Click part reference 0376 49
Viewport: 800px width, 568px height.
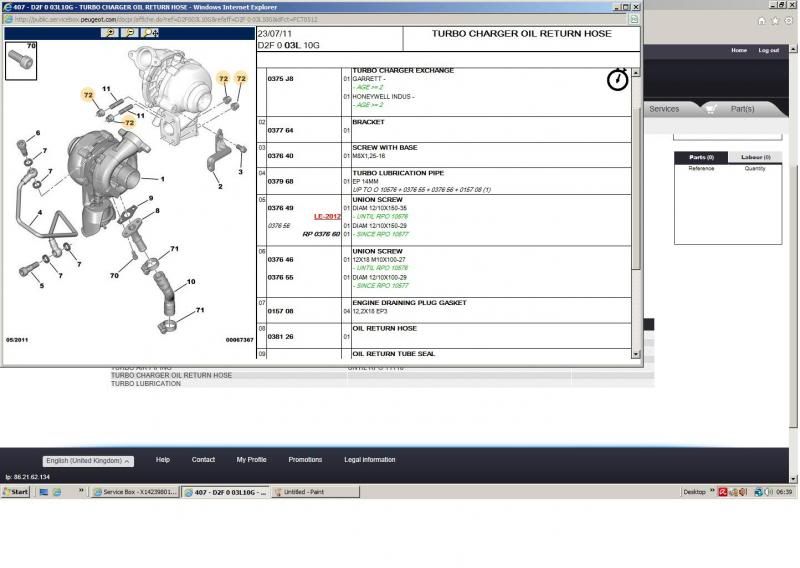(281, 208)
